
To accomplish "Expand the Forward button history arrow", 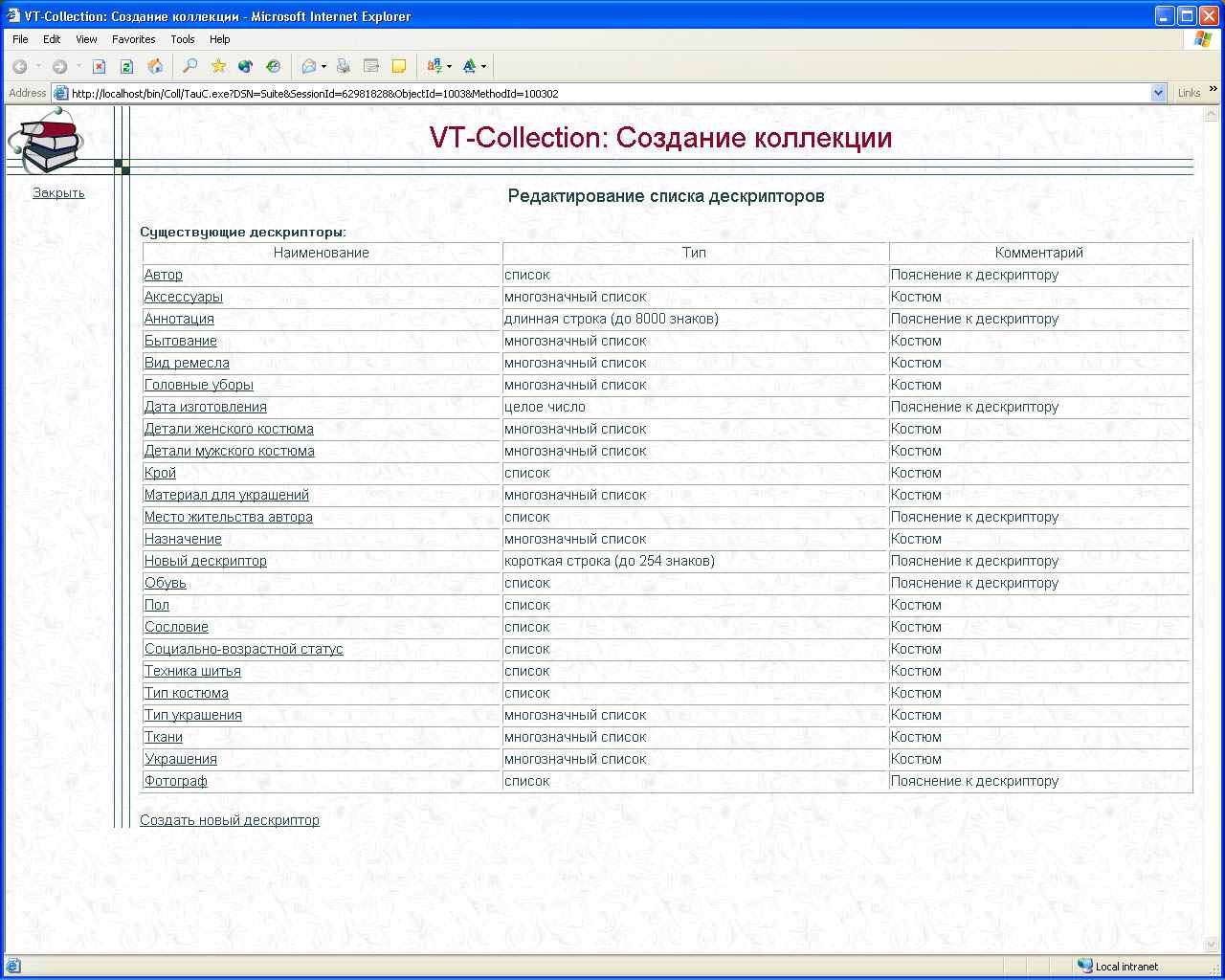I will tap(78, 66).
